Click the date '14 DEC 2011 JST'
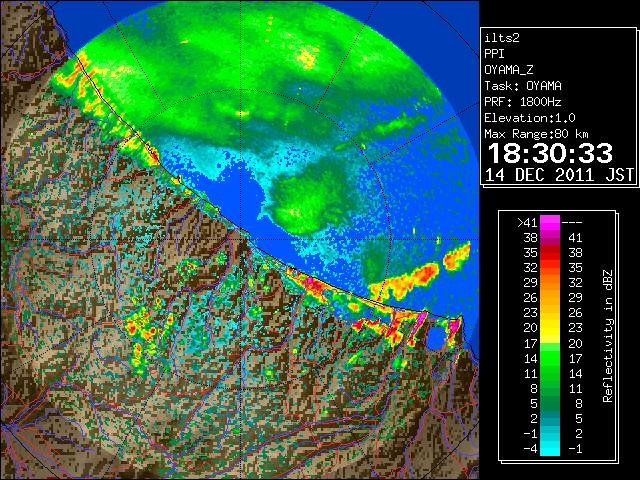This screenshot has height=480, width=640. (x=559, y=175)
